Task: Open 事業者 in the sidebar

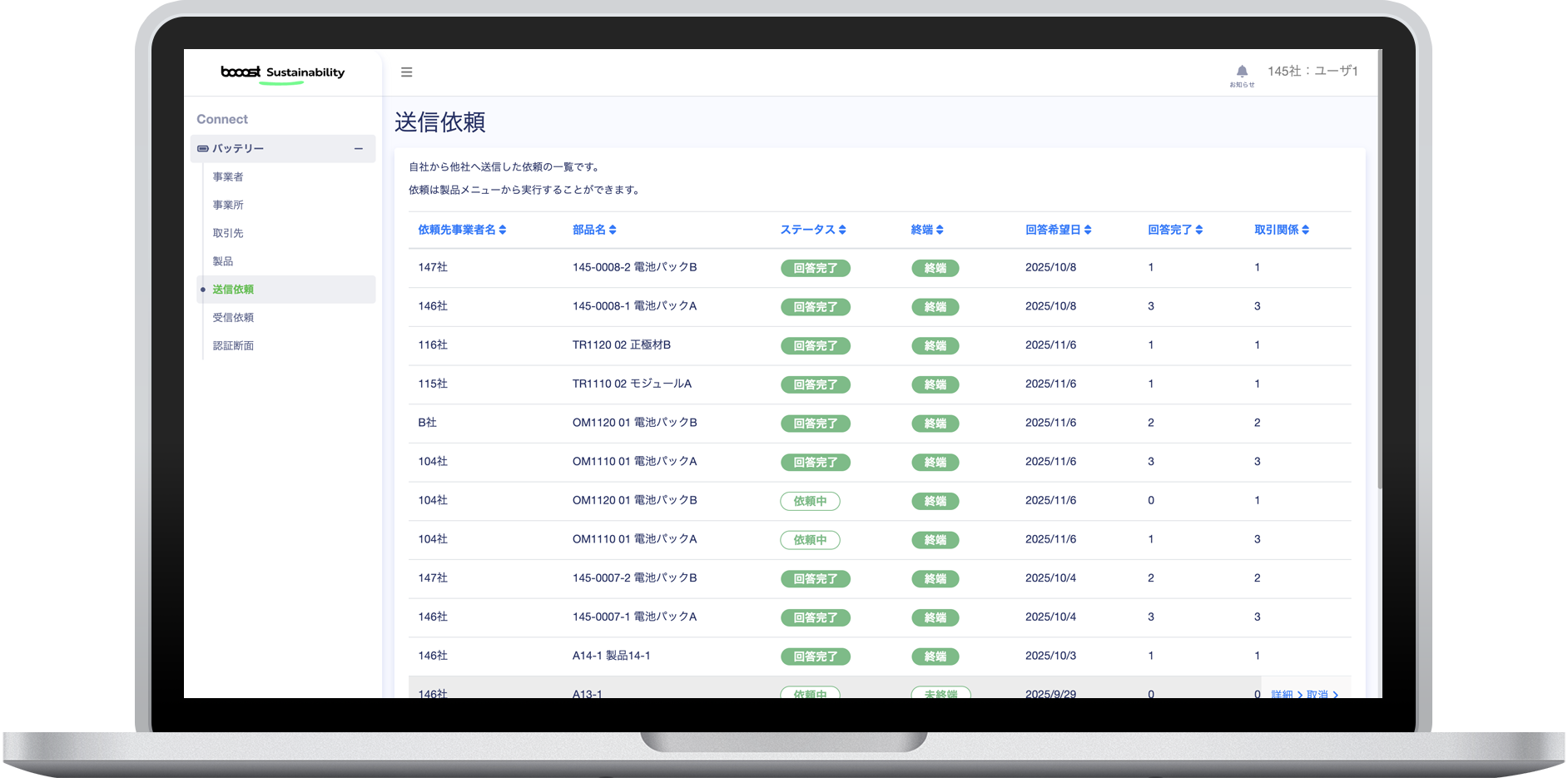Action: pyautogui.click(x=228, y=177)
